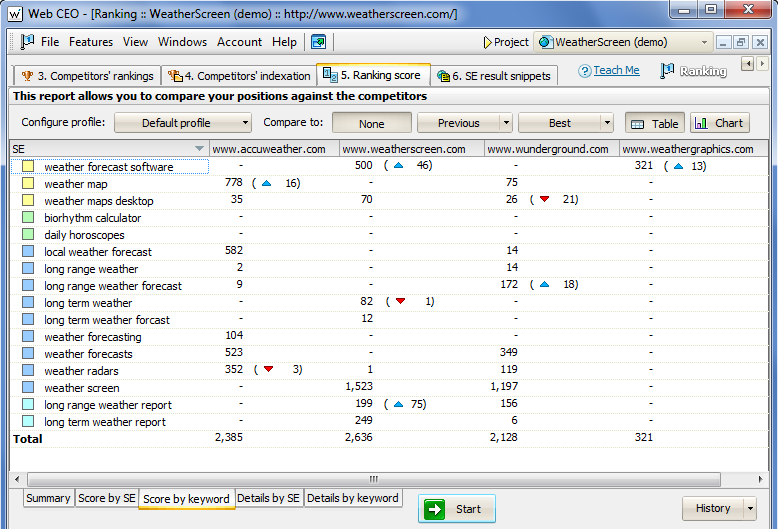Click the www.weathergraphics.com column header

tap(693, 149)
